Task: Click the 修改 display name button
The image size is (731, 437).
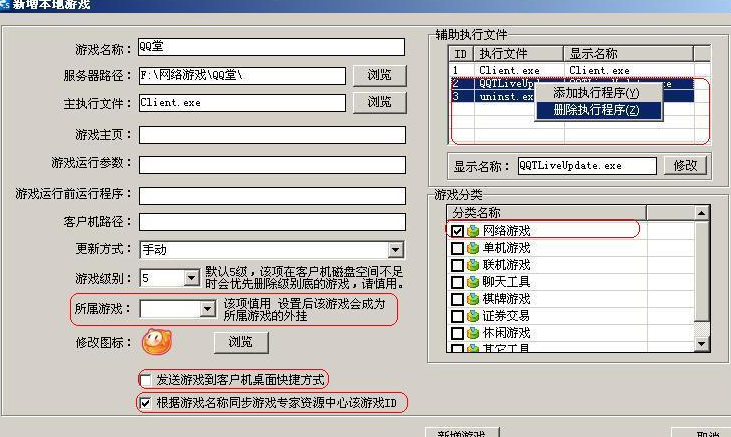Action: [x=685, y=165]
